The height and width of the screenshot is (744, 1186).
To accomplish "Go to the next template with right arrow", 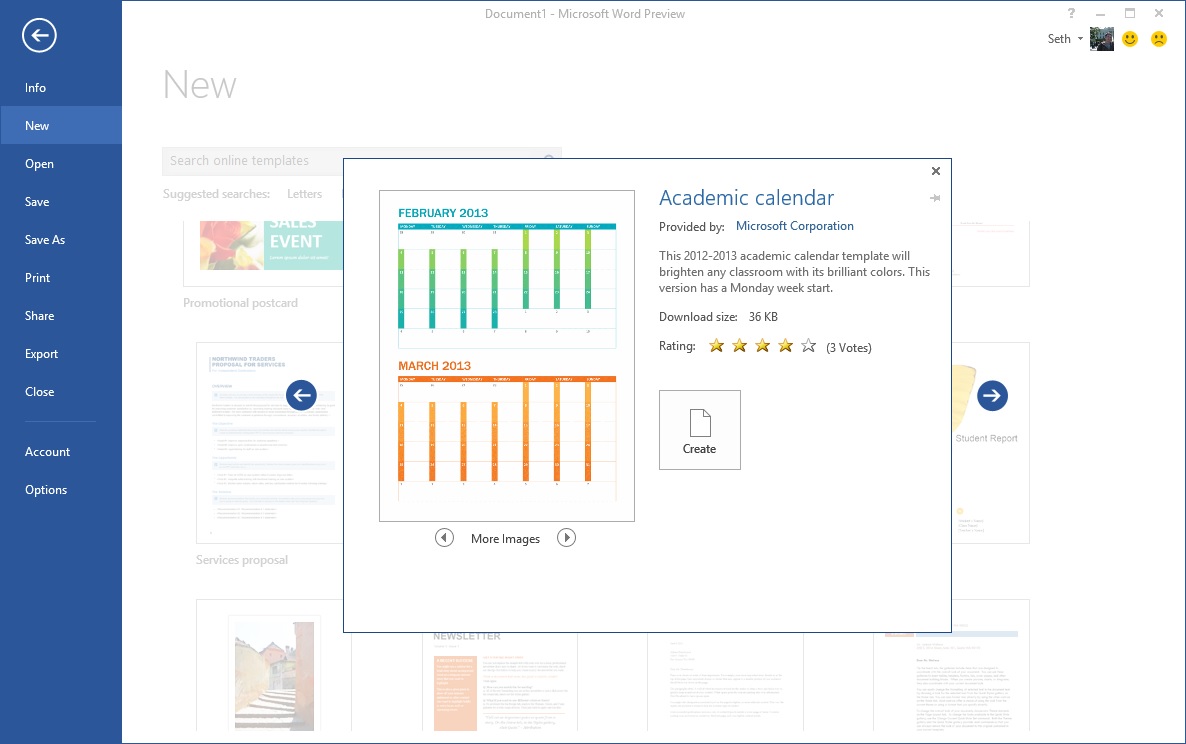I will click(x=991, y=395).
